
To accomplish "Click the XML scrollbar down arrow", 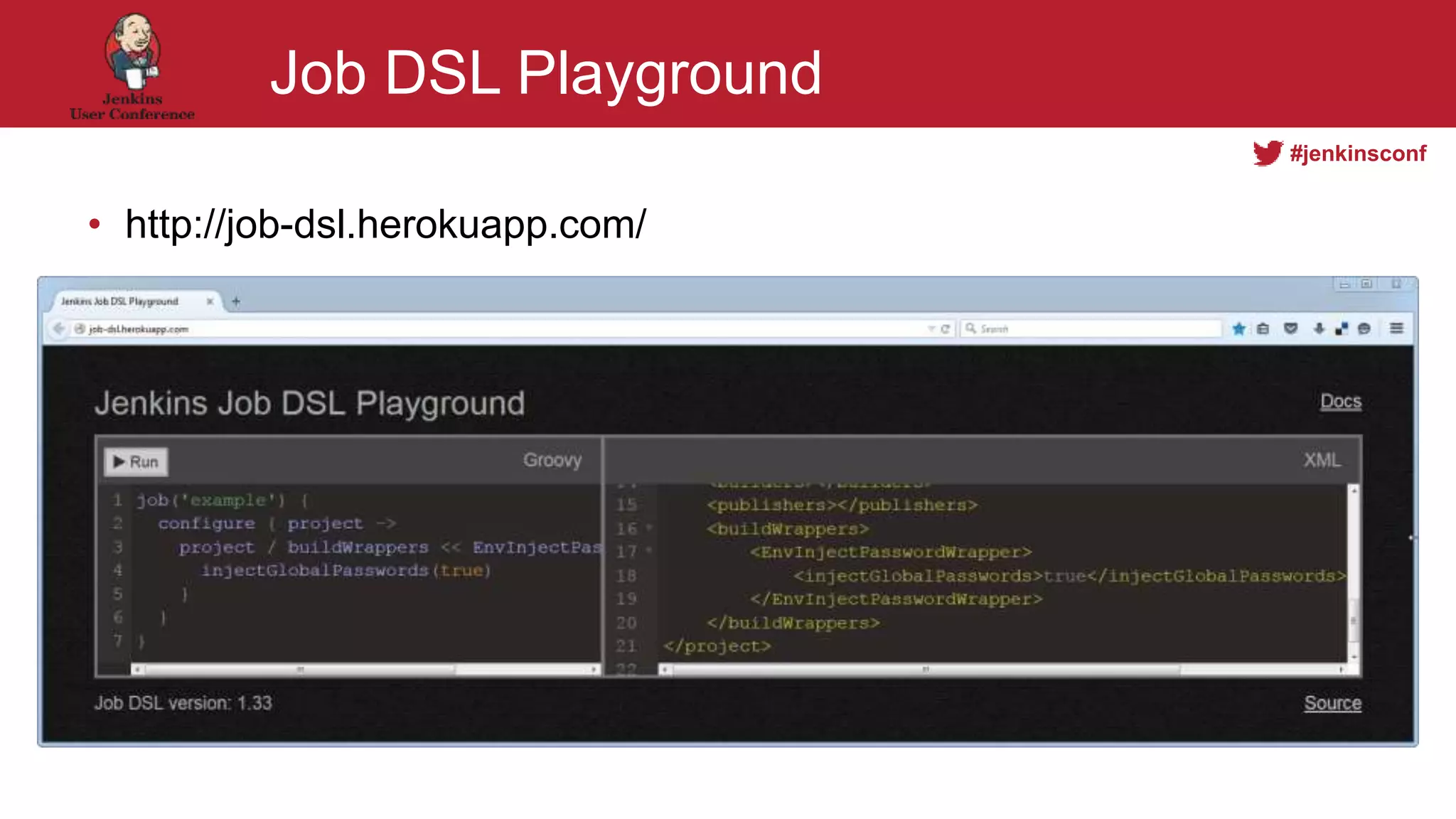I will [1354, 656].
